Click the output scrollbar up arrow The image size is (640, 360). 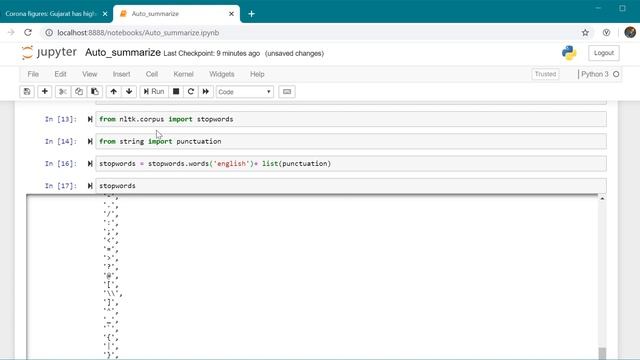(602, 198)
